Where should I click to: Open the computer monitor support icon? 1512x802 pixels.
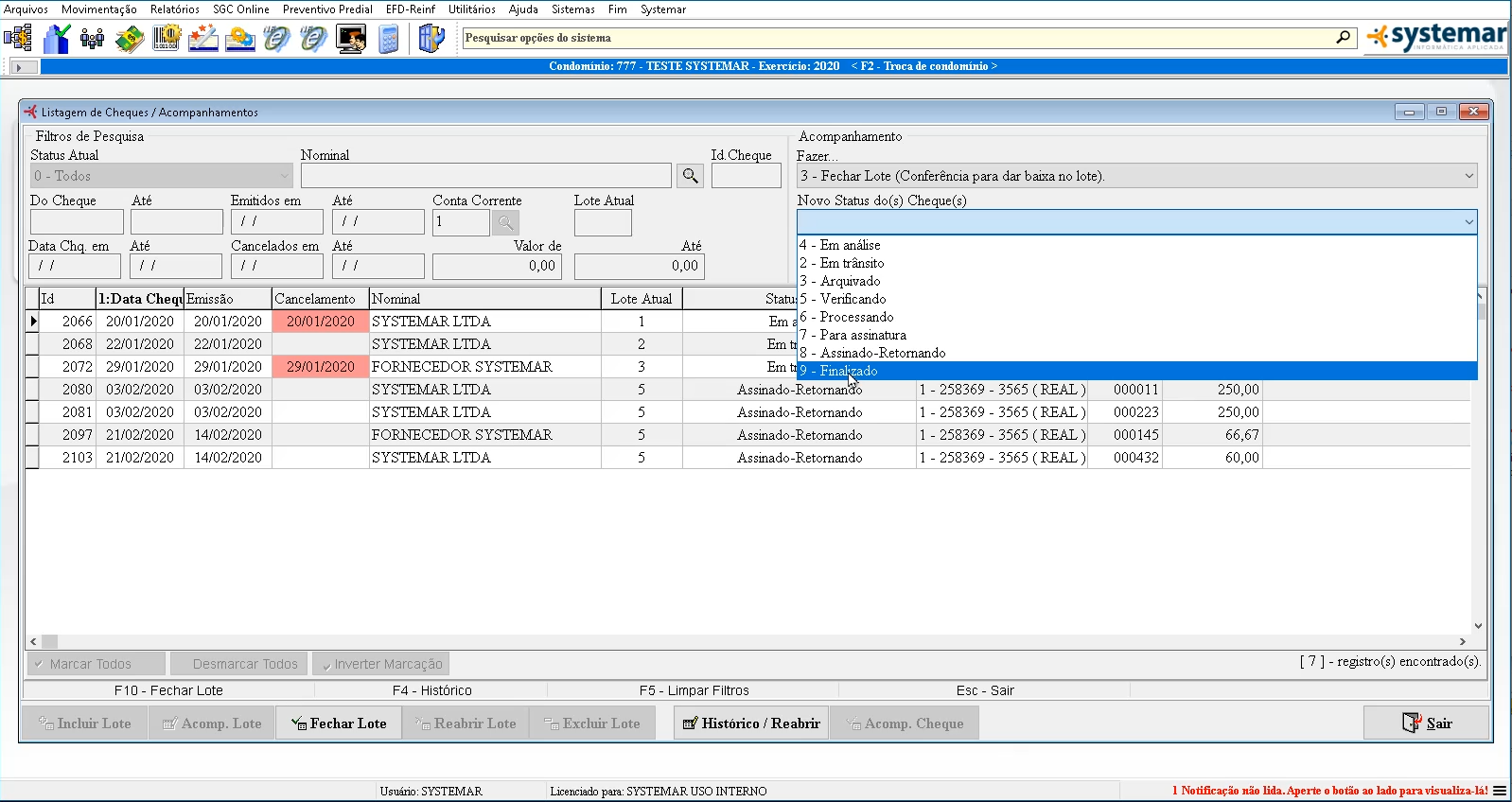[x=351, y=39]
